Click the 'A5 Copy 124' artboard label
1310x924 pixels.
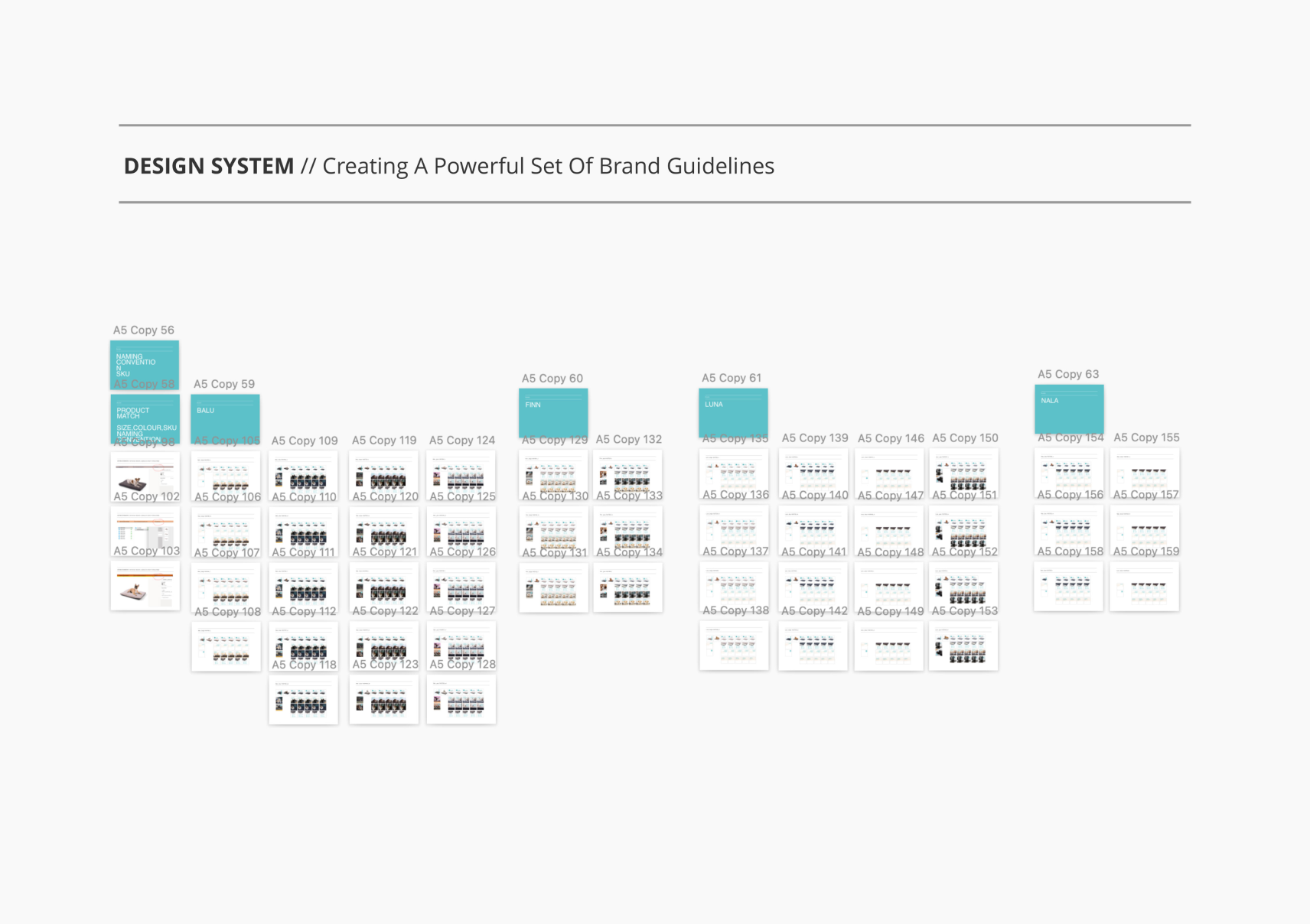point(462,441)
